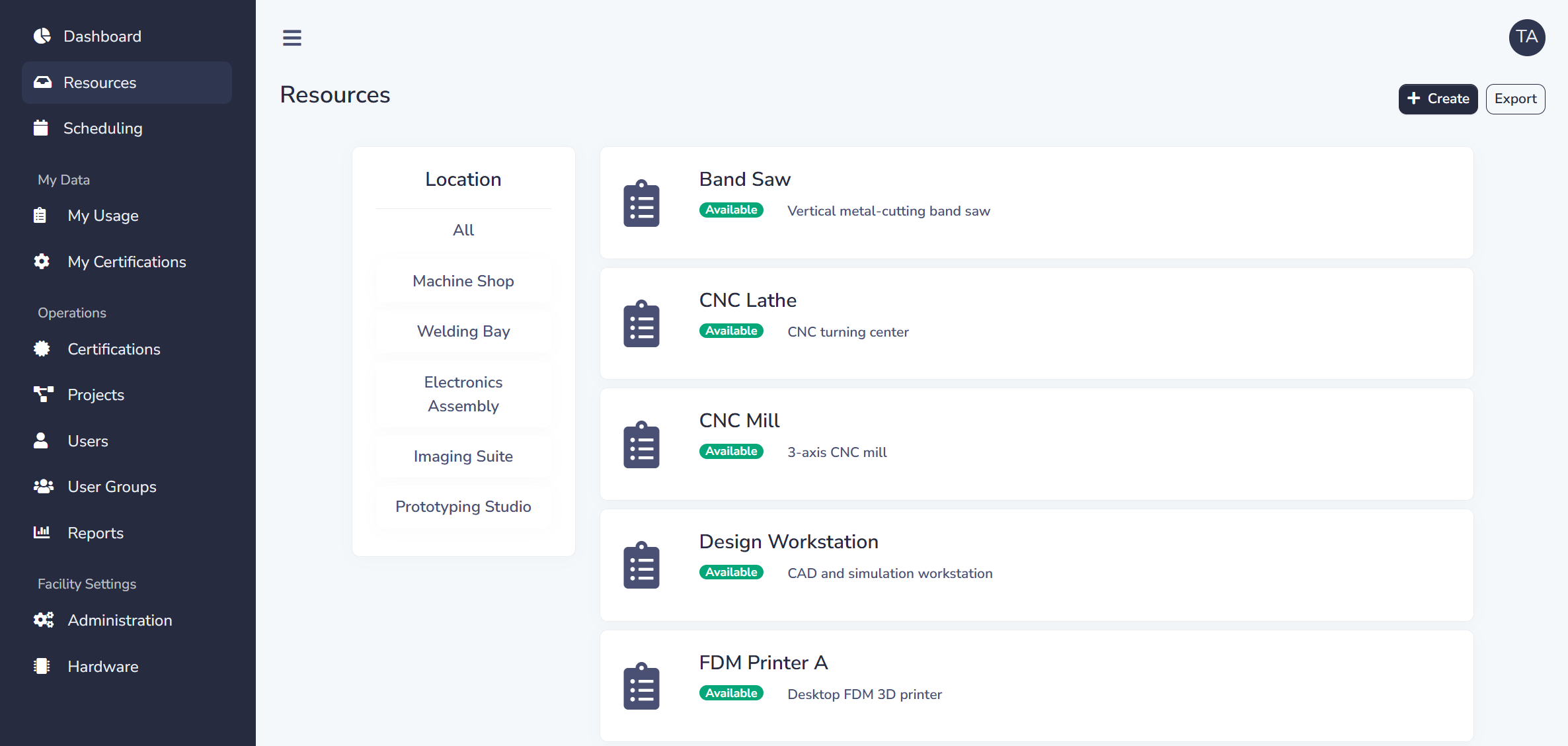This screenshot has height=746, width=1568.
Task: Toggle sidebar with the hamburger menu icon
Action: coord(292,38)
